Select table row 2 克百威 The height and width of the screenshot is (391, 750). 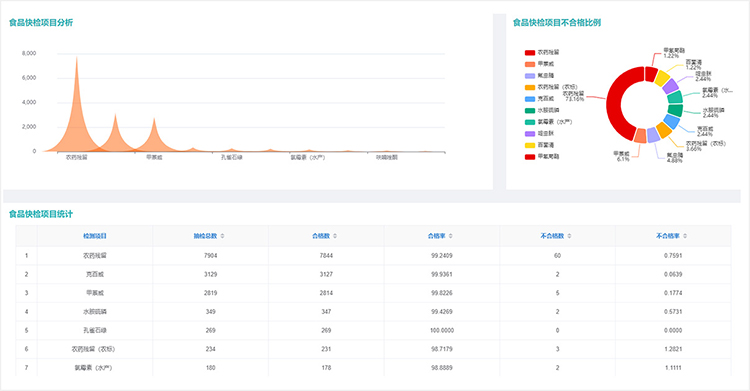click(x=373, y=274)
